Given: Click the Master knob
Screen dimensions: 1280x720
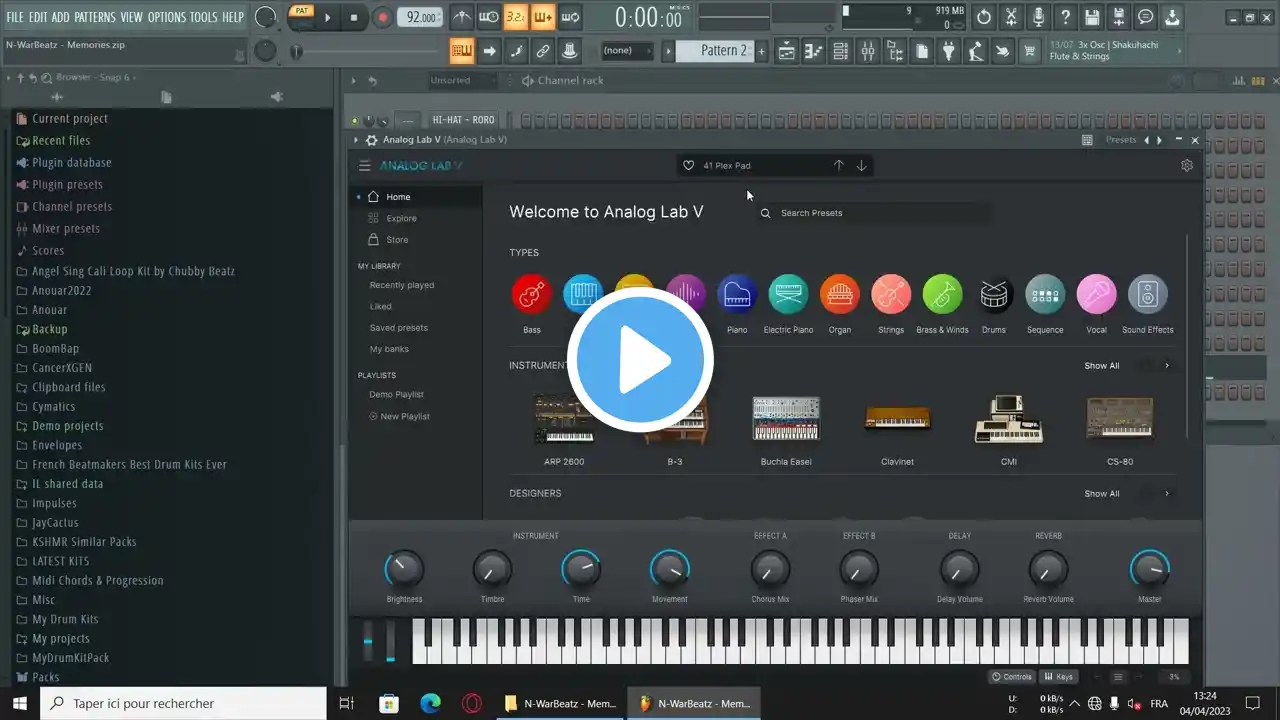Looking at the screenshot, I should [1149, 569].
